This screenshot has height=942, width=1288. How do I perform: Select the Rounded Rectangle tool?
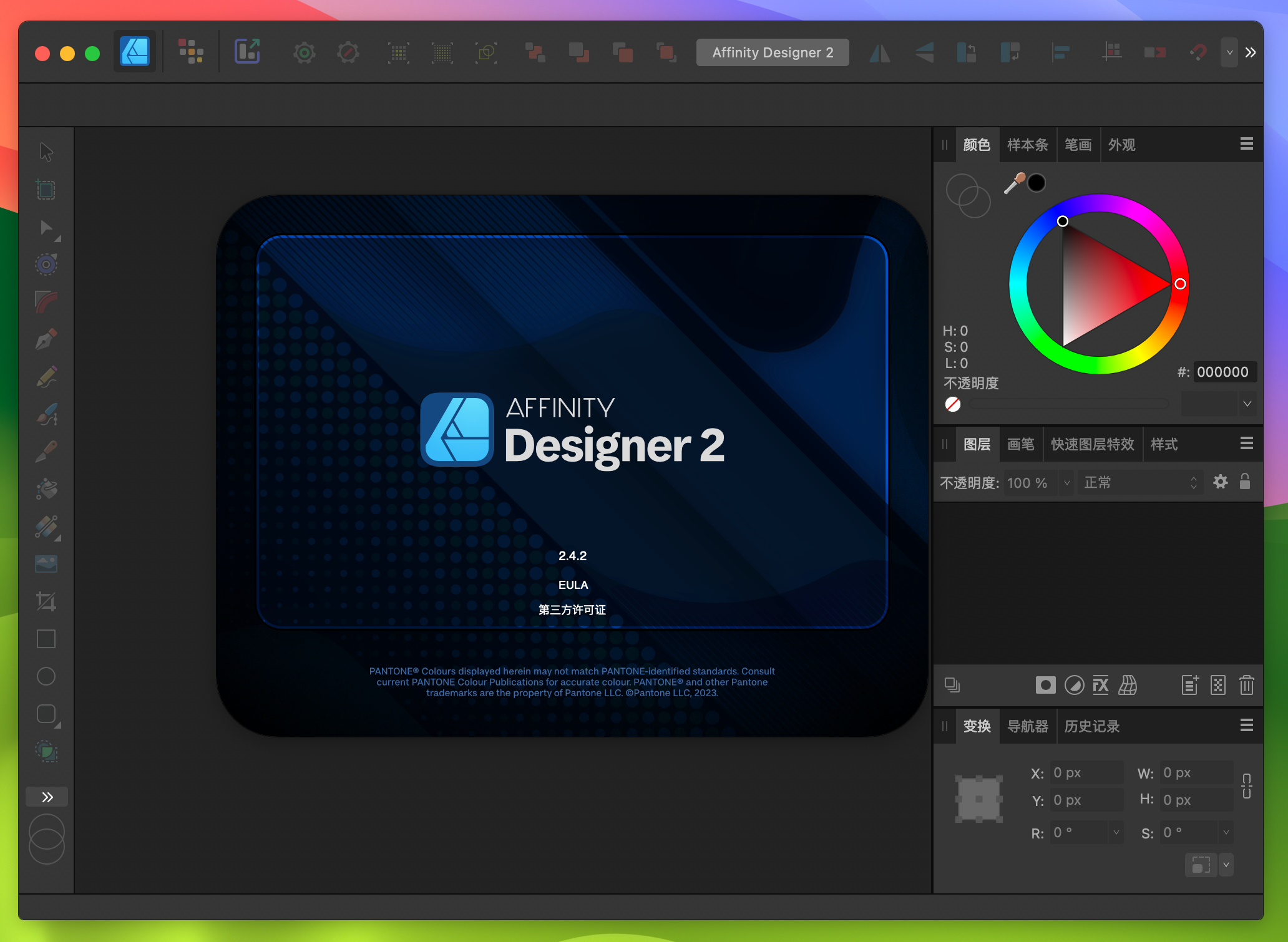click(46, 714)
